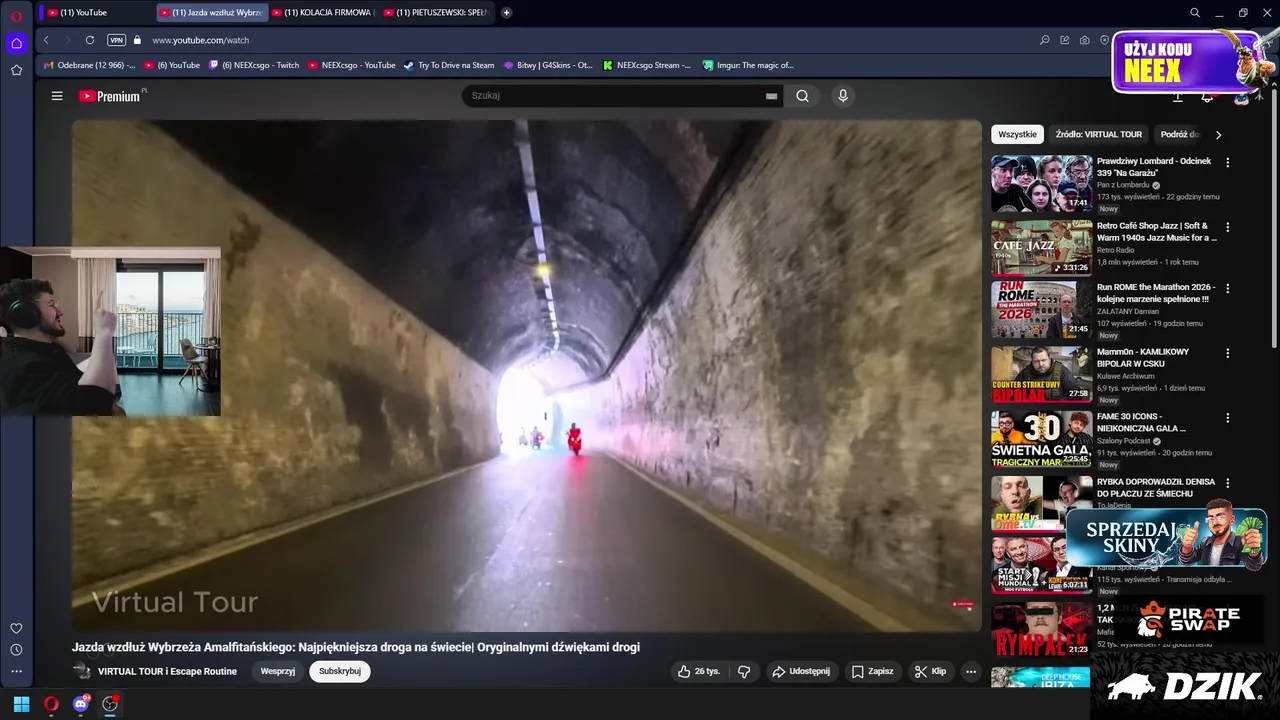Open 'Try To Drive na Steam' bookmark
The width and height of the screenshot is (1280, 720).
pos(449,65)
